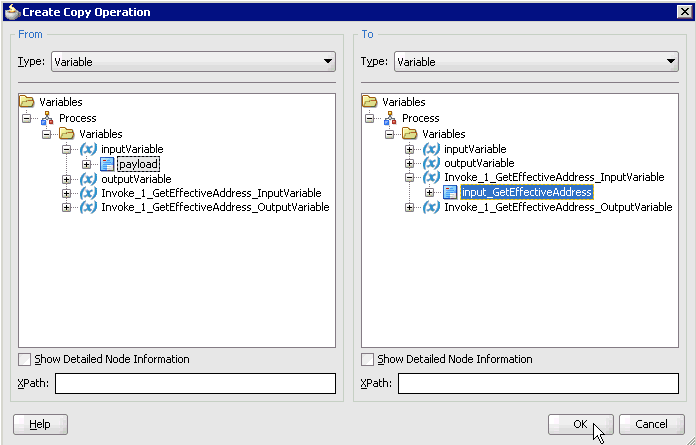
Task: Select root Variables label in From tree
Action: pyautogui.click(x=61, y=102)
